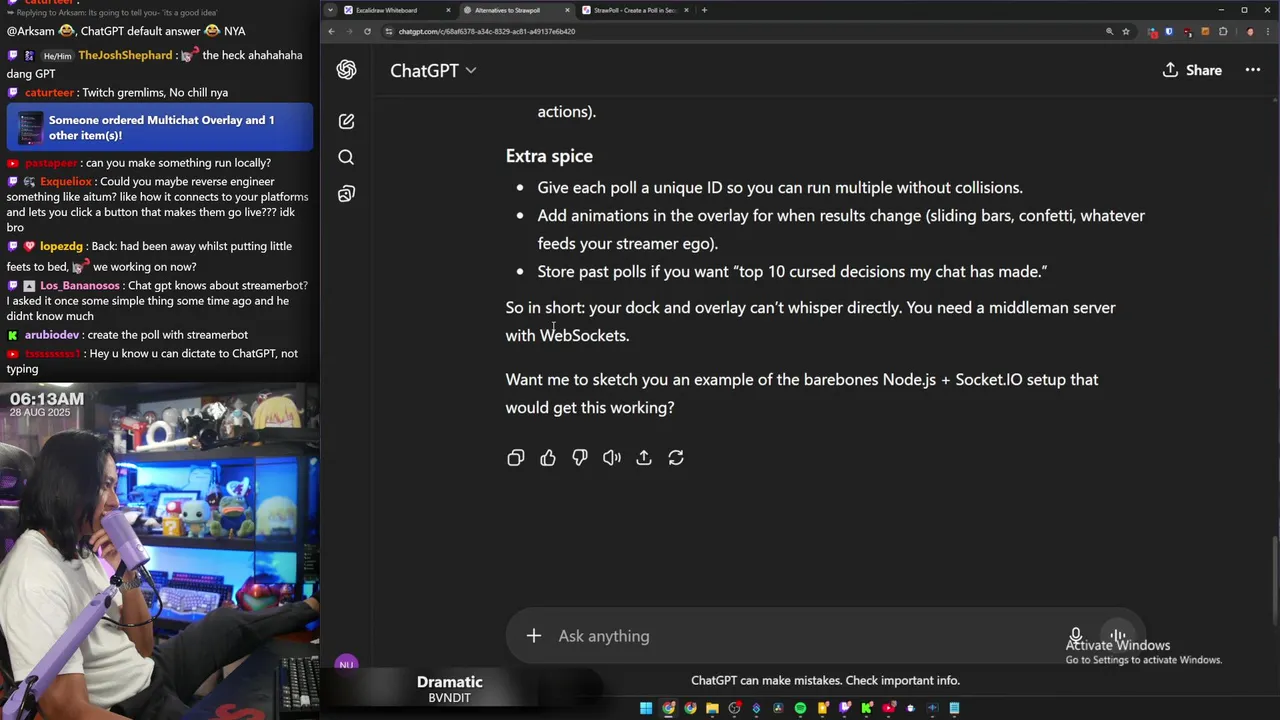Open Spotify from the taskbar
The width and height of the screenshot is (1280, 720).
tap(800, 708)
